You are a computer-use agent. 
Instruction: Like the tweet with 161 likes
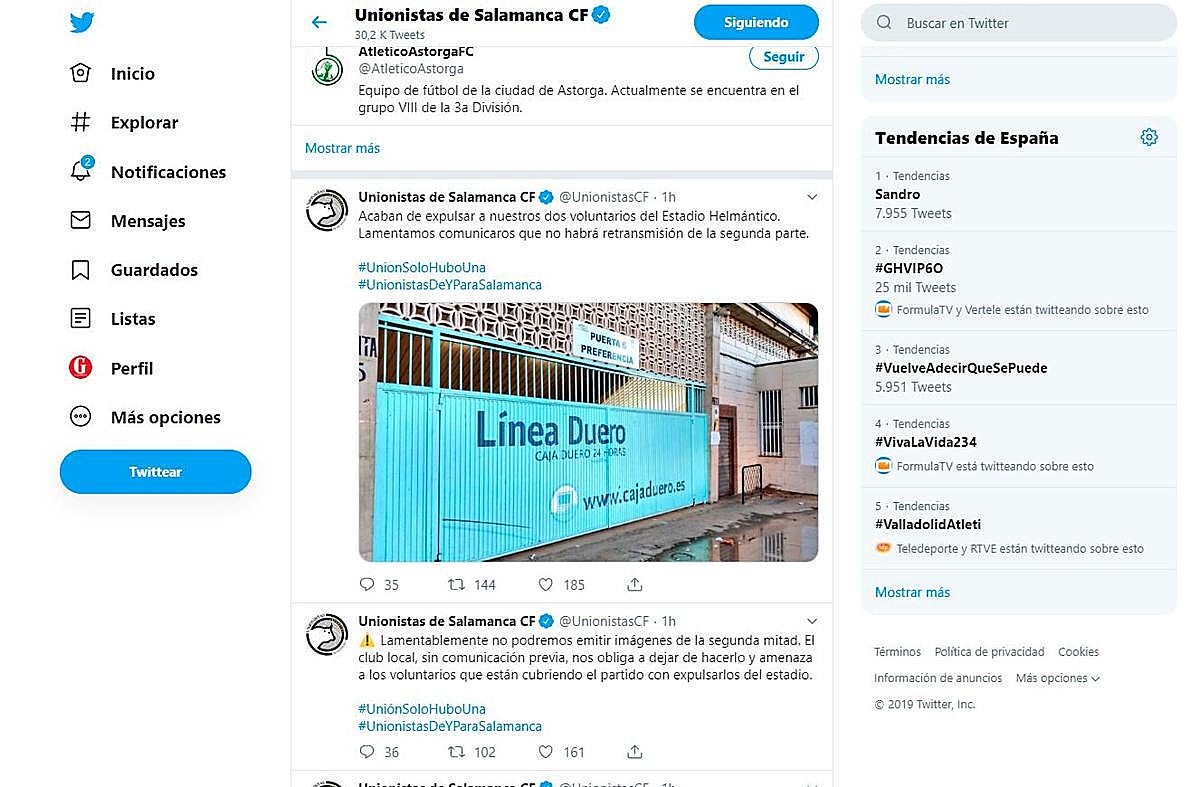point(546,752)
